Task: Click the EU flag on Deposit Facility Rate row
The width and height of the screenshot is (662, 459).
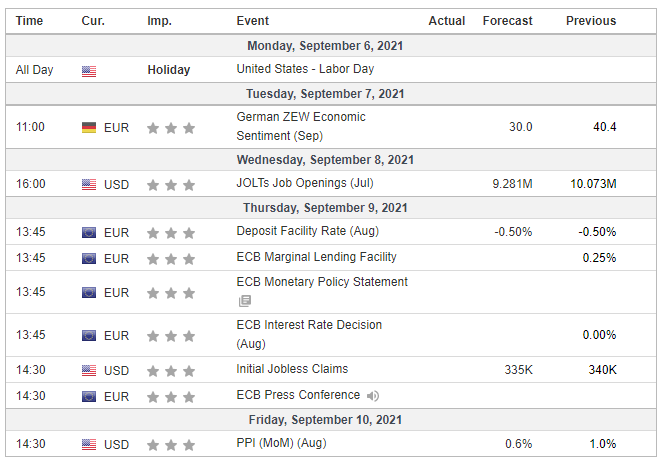Action: [89, 233]
